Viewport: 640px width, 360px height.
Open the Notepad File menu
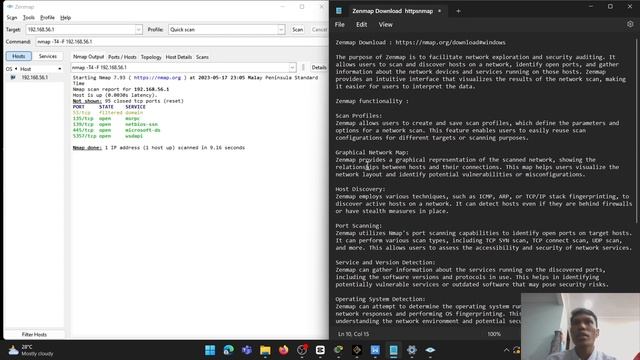pyautogui.click(x=340, y=24)
